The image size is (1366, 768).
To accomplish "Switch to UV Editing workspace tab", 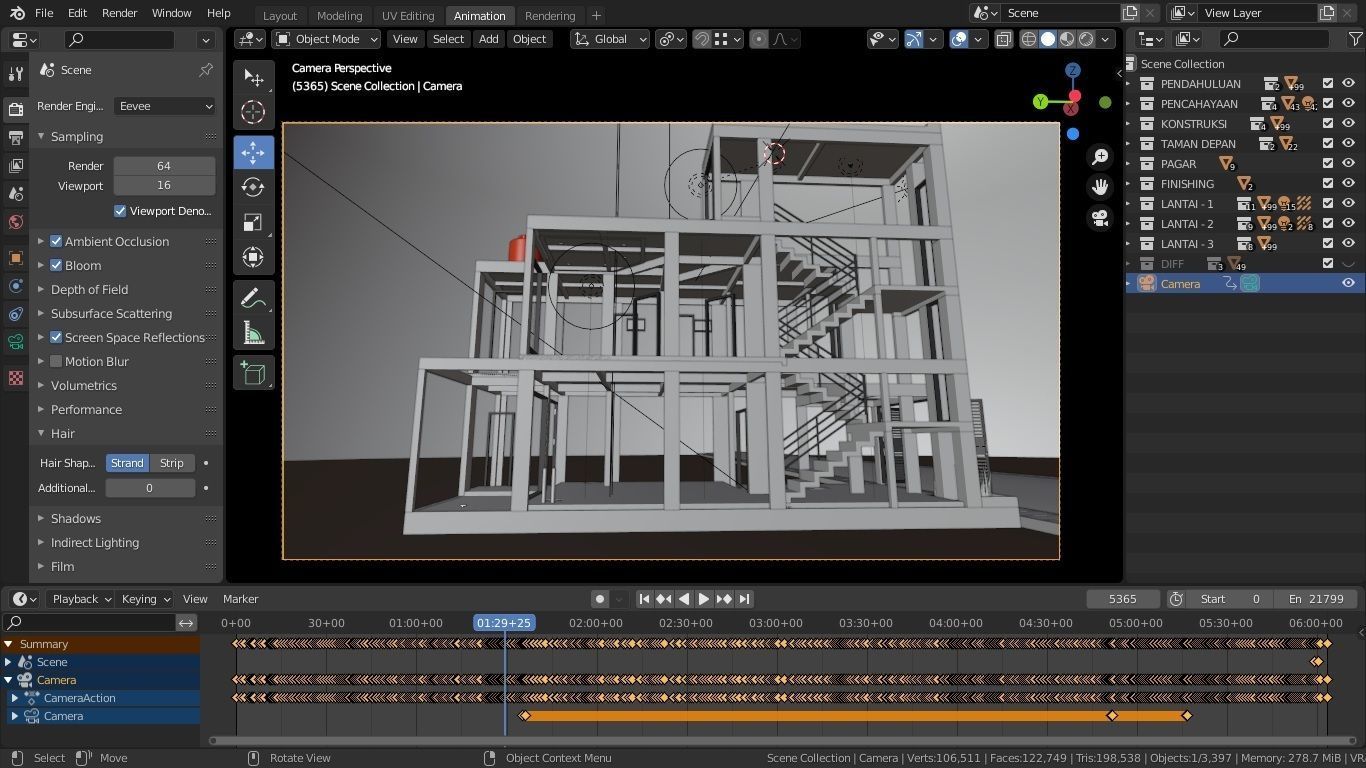I will pyautogui.click(x=408, y=16).
